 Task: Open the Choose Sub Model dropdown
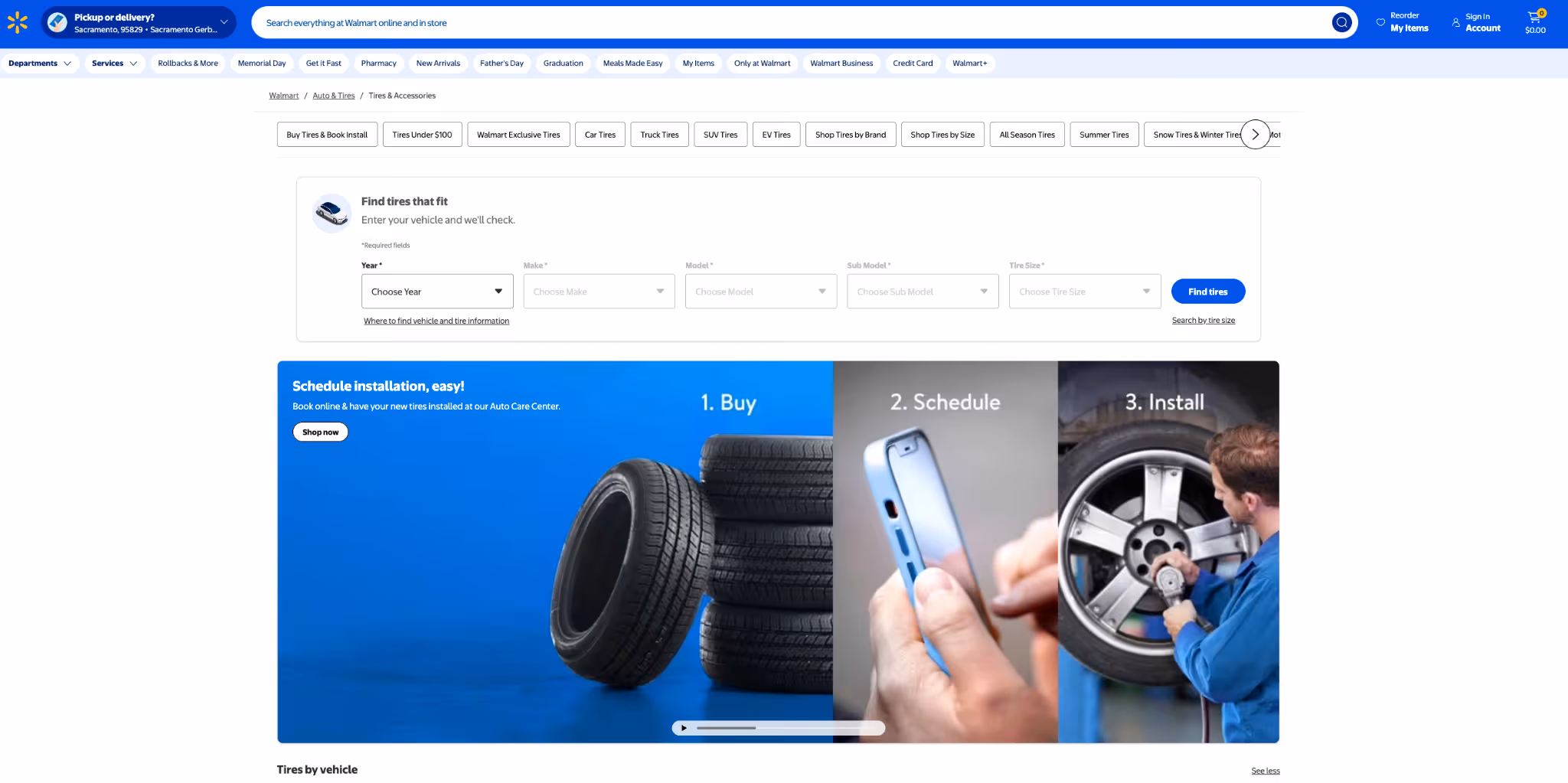(x=923, y=292)
